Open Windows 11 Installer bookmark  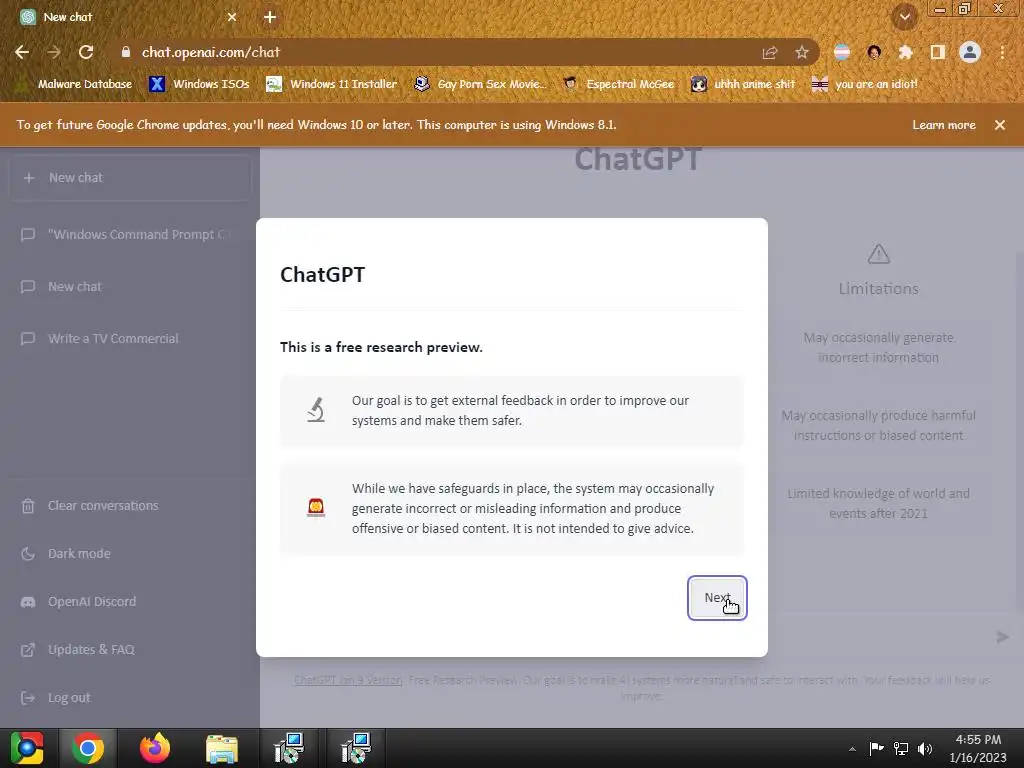coord(332,84)
